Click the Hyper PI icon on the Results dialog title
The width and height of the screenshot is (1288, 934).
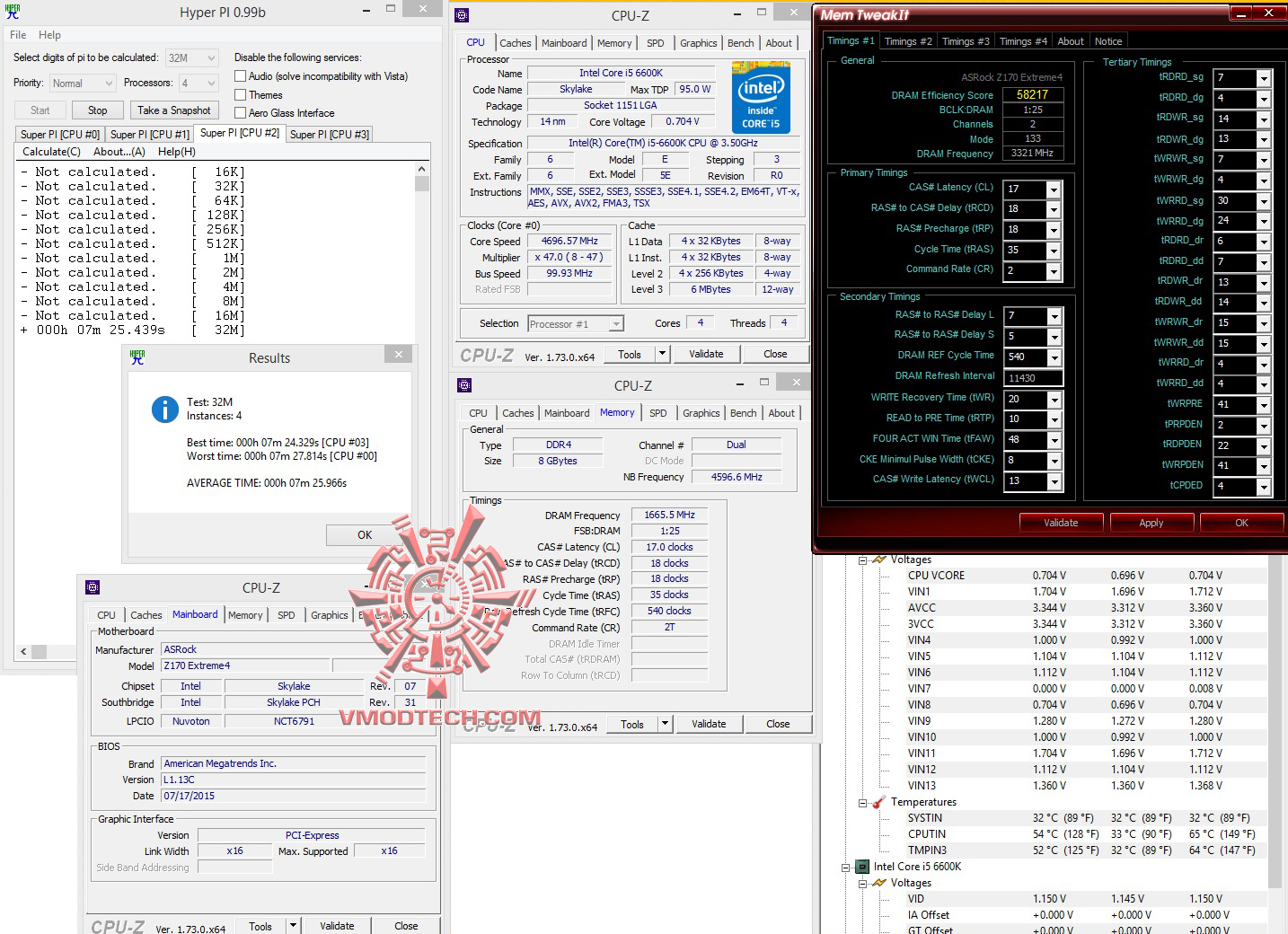pos(137,357)
